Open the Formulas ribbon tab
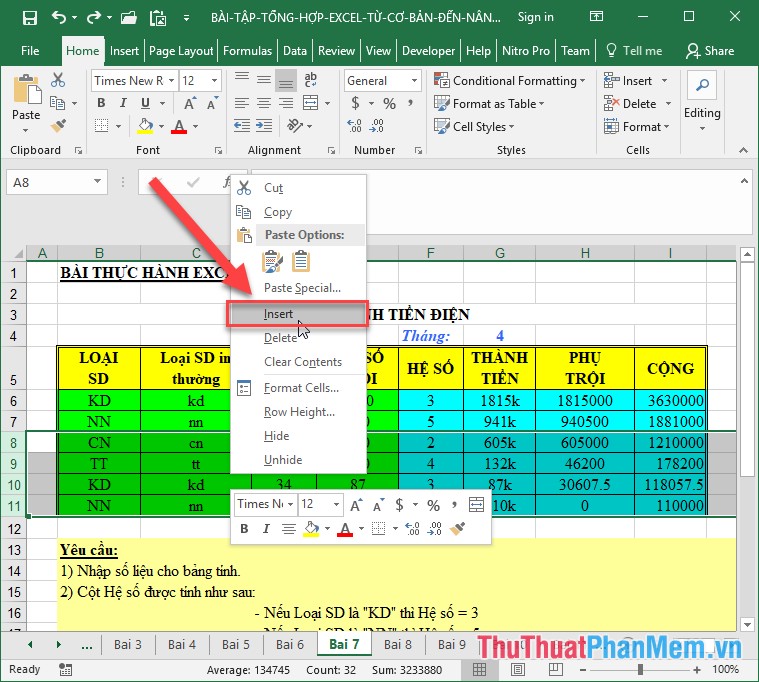The width and height of the screenshot is (759, 682). pos(247,51)
